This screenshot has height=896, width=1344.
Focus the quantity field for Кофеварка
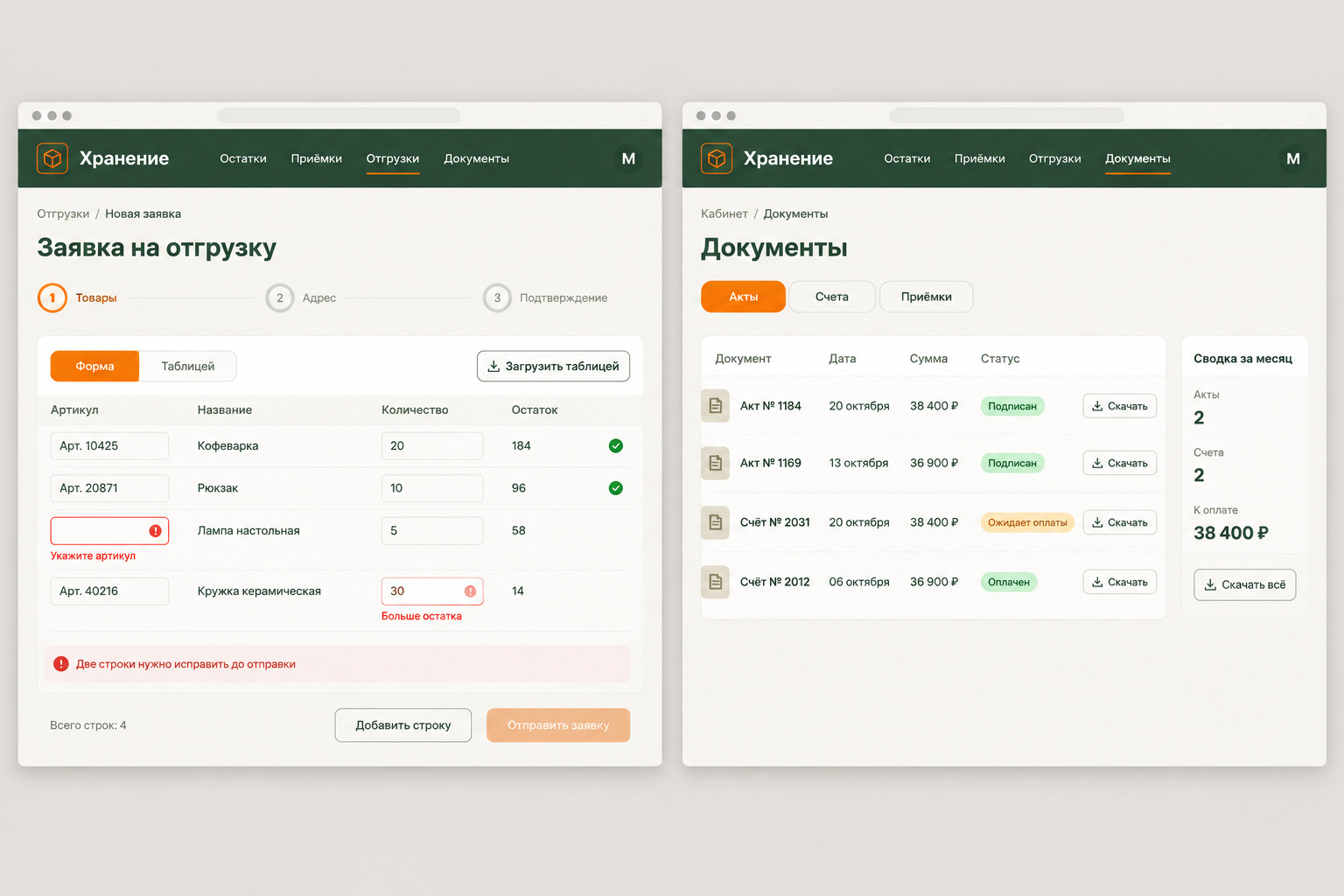(x=432, y=446)
